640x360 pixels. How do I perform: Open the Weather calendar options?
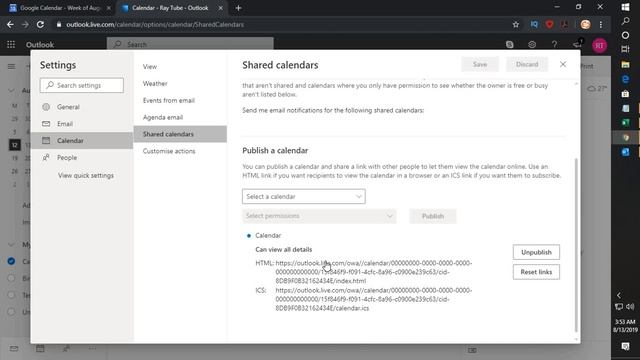click(180, 83)
